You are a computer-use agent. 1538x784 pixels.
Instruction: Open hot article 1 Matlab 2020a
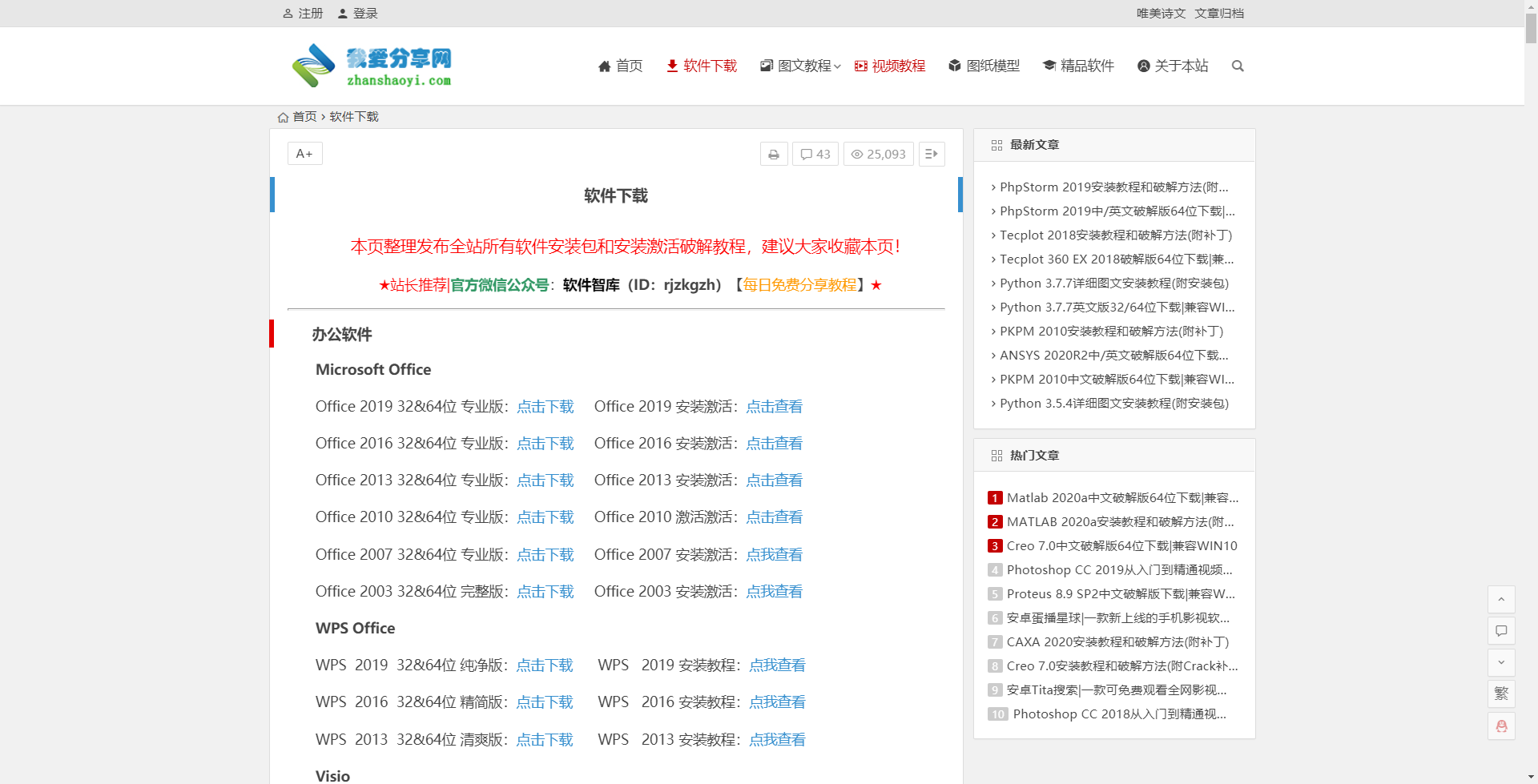[1122, 498]
